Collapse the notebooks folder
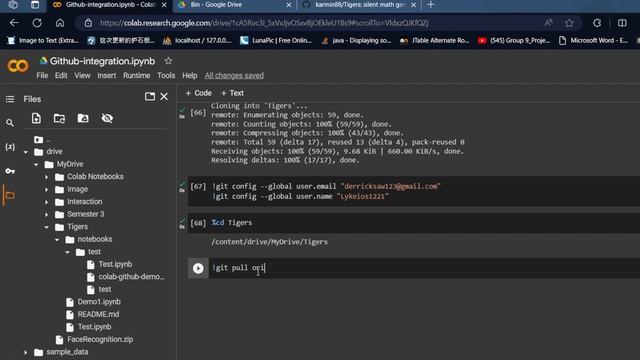640x360 pixels. point(57,240)
